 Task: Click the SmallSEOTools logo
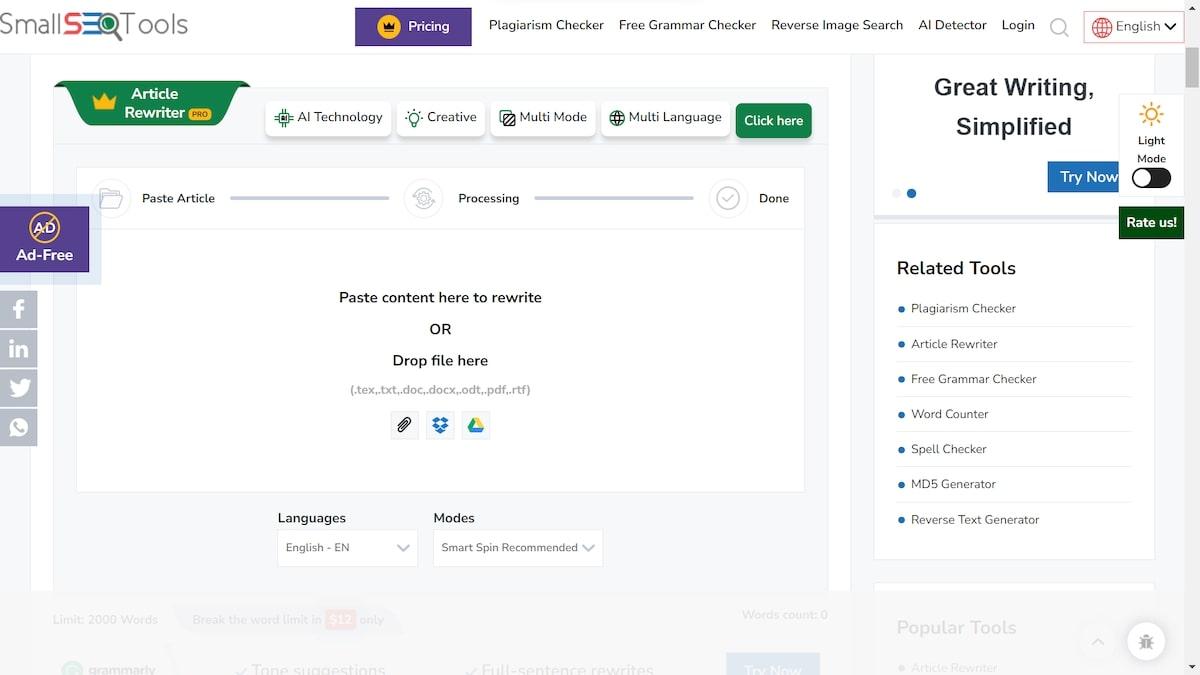click(x=94, y=25)
